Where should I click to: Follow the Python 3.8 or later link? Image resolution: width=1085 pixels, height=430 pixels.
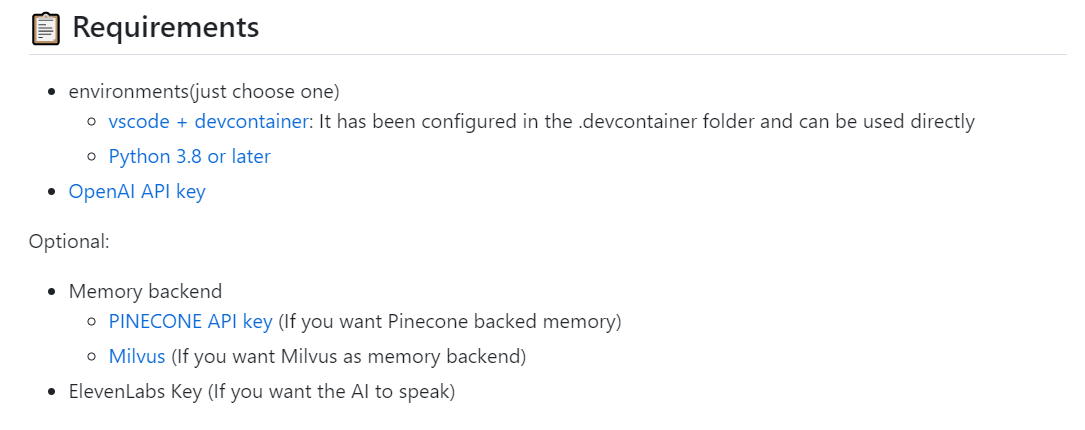pyautogui.click(x=189, y=157)
